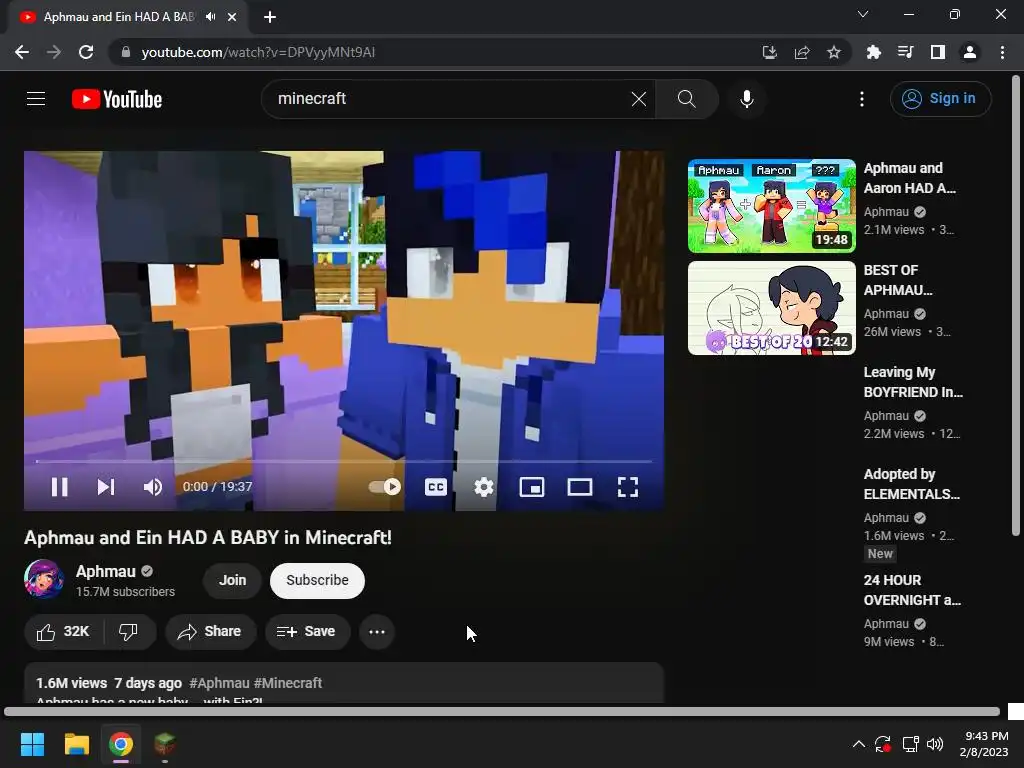Open tab search chevron dropdown

pos(863,14)
